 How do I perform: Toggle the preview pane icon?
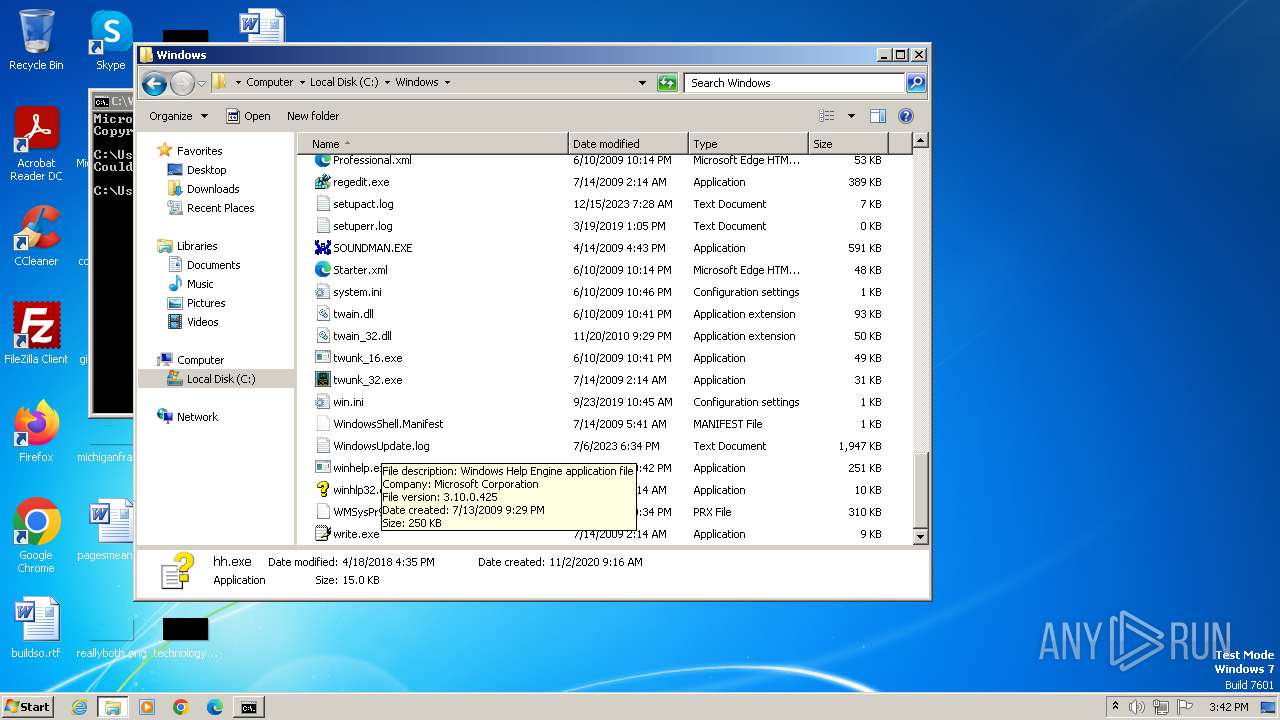[x=878, y=116]
